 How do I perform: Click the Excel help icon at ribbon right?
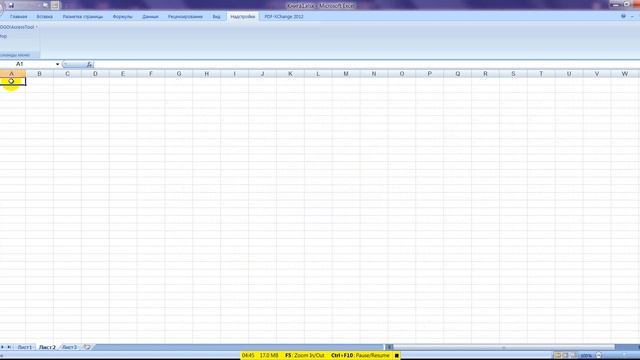623,16
